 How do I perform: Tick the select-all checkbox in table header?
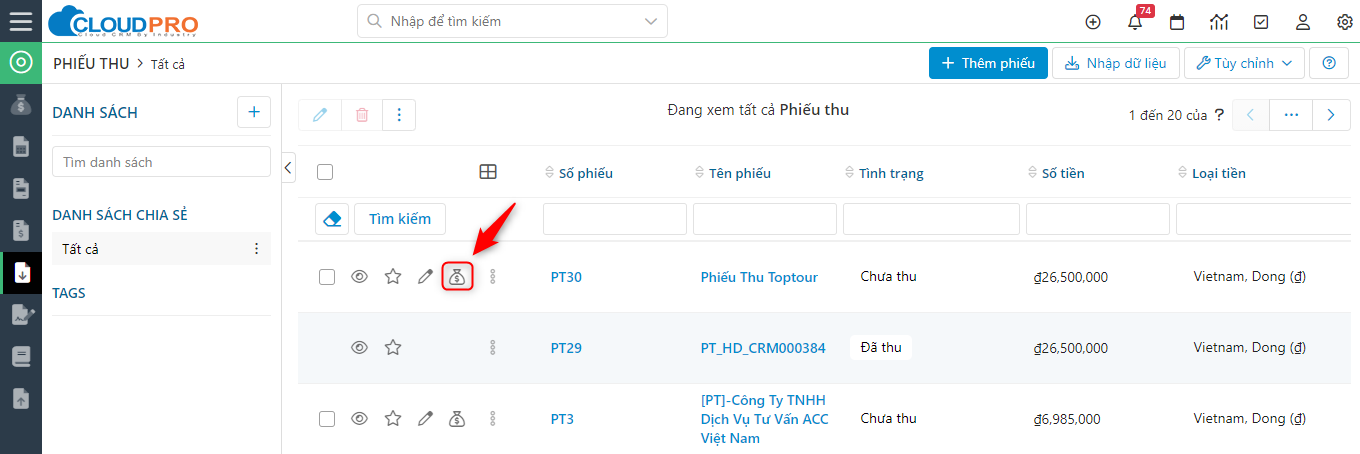(x=324, y=172)
